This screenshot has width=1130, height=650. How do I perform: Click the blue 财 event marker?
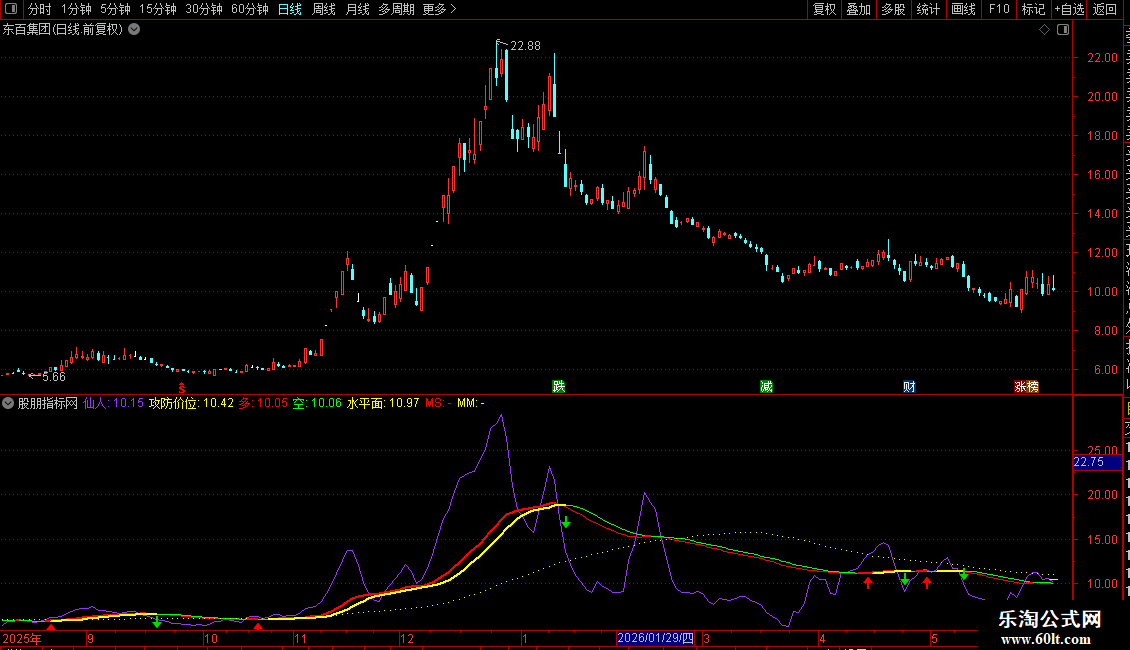click(909, 386)
